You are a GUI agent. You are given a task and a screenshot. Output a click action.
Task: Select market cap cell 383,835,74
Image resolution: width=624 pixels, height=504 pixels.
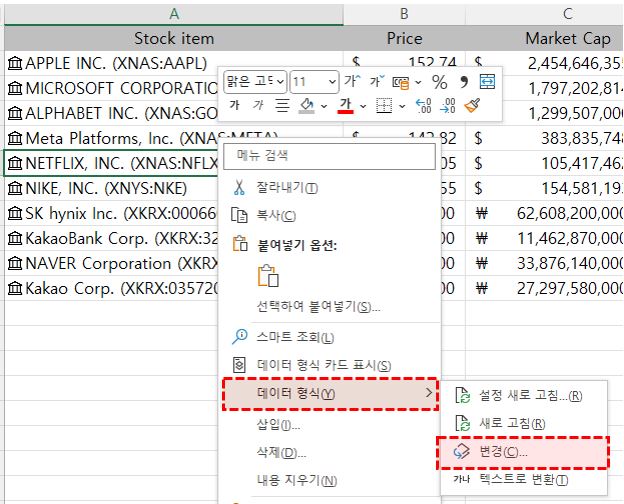[x=545, y=139]
